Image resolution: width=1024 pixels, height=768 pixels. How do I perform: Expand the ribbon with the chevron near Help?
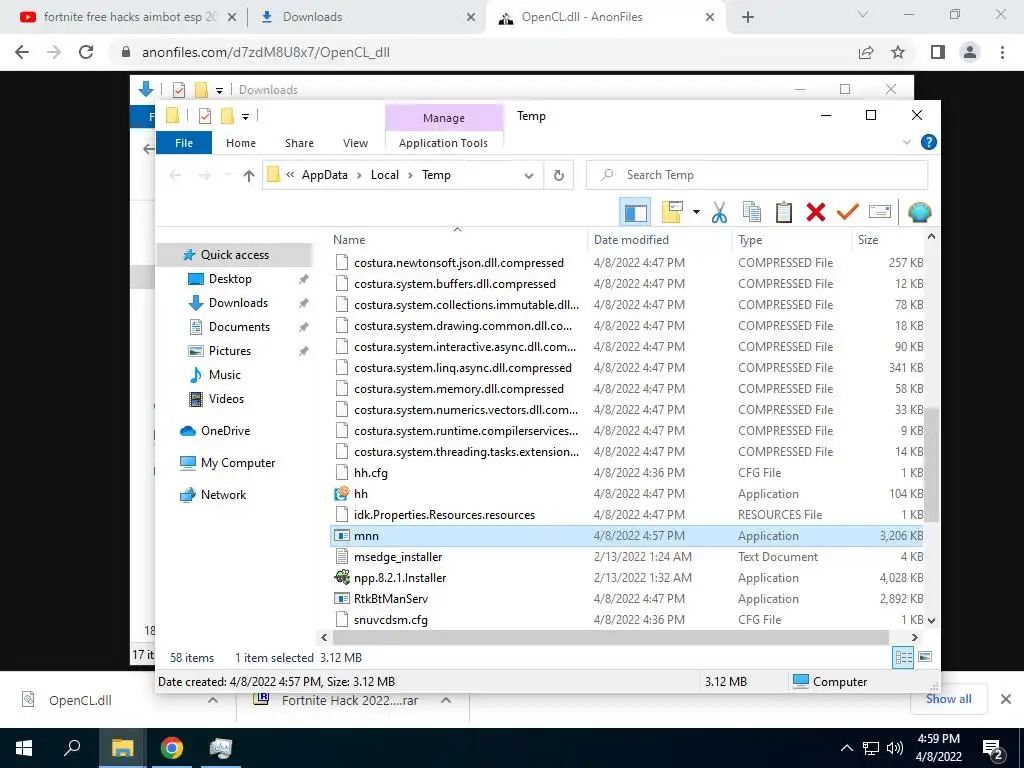[906, 142]
